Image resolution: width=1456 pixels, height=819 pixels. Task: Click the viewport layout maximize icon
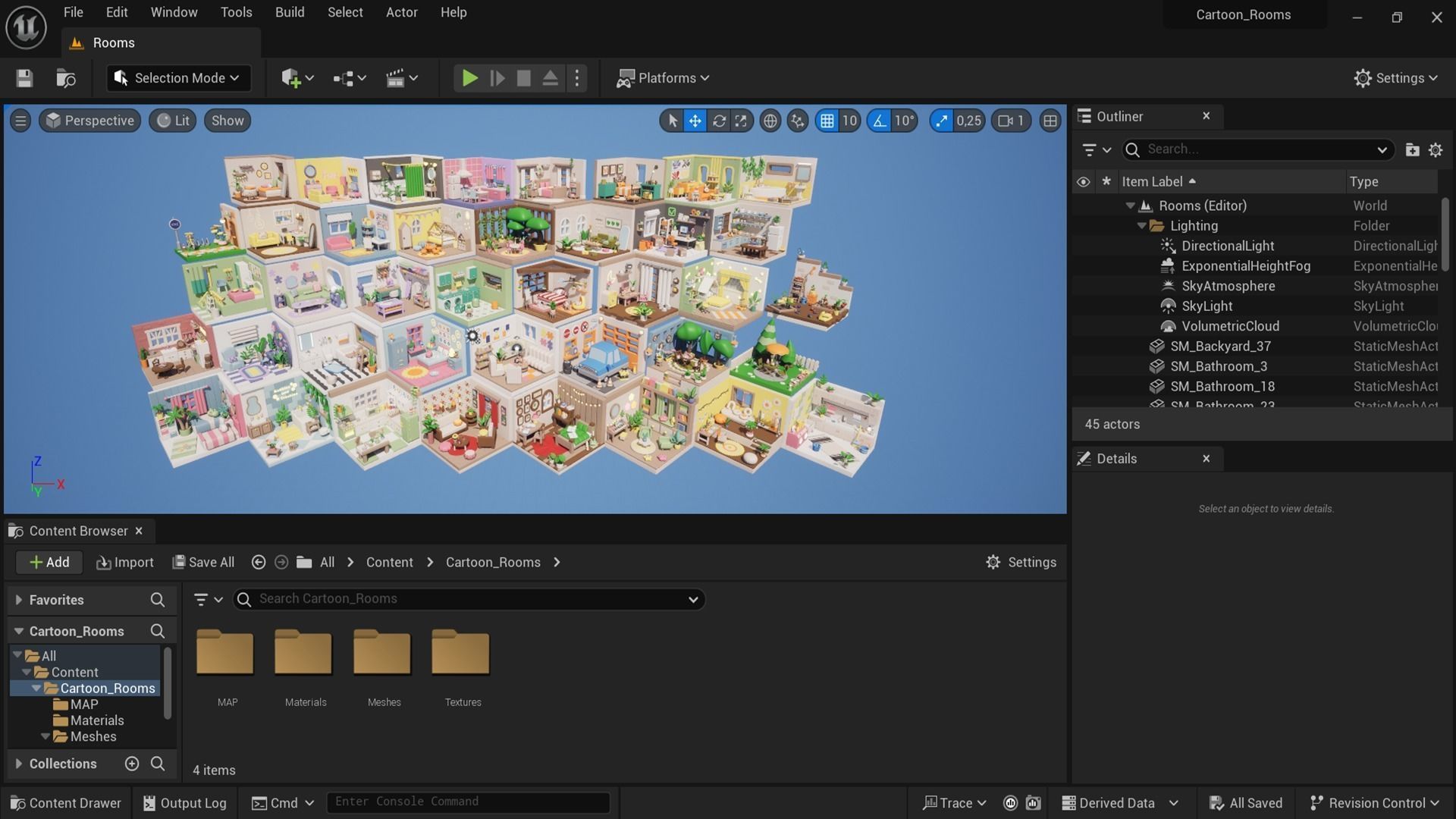pos(1050,121)
